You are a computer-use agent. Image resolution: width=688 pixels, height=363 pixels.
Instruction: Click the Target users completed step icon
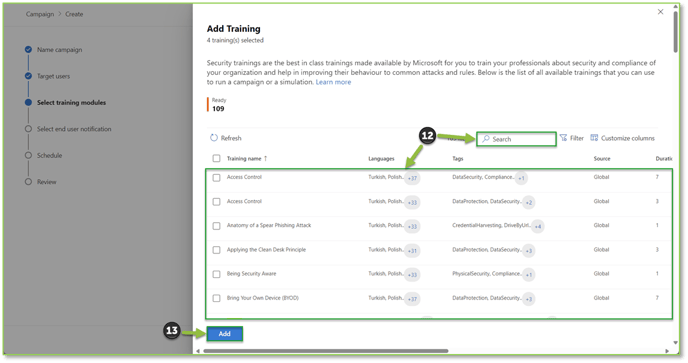(x=29, y=76)
